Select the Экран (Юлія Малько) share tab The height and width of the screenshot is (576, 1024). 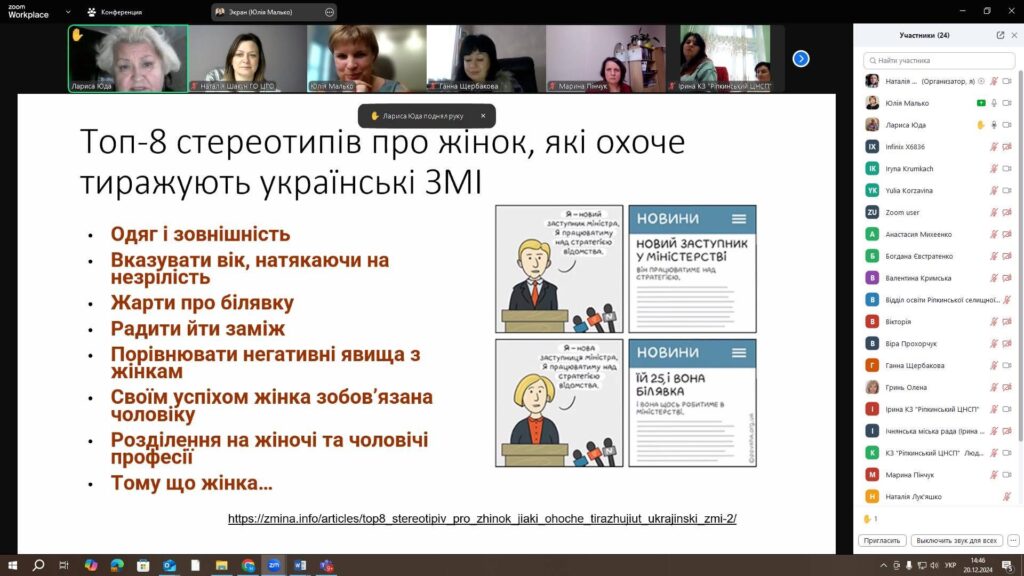pos(266,12)
